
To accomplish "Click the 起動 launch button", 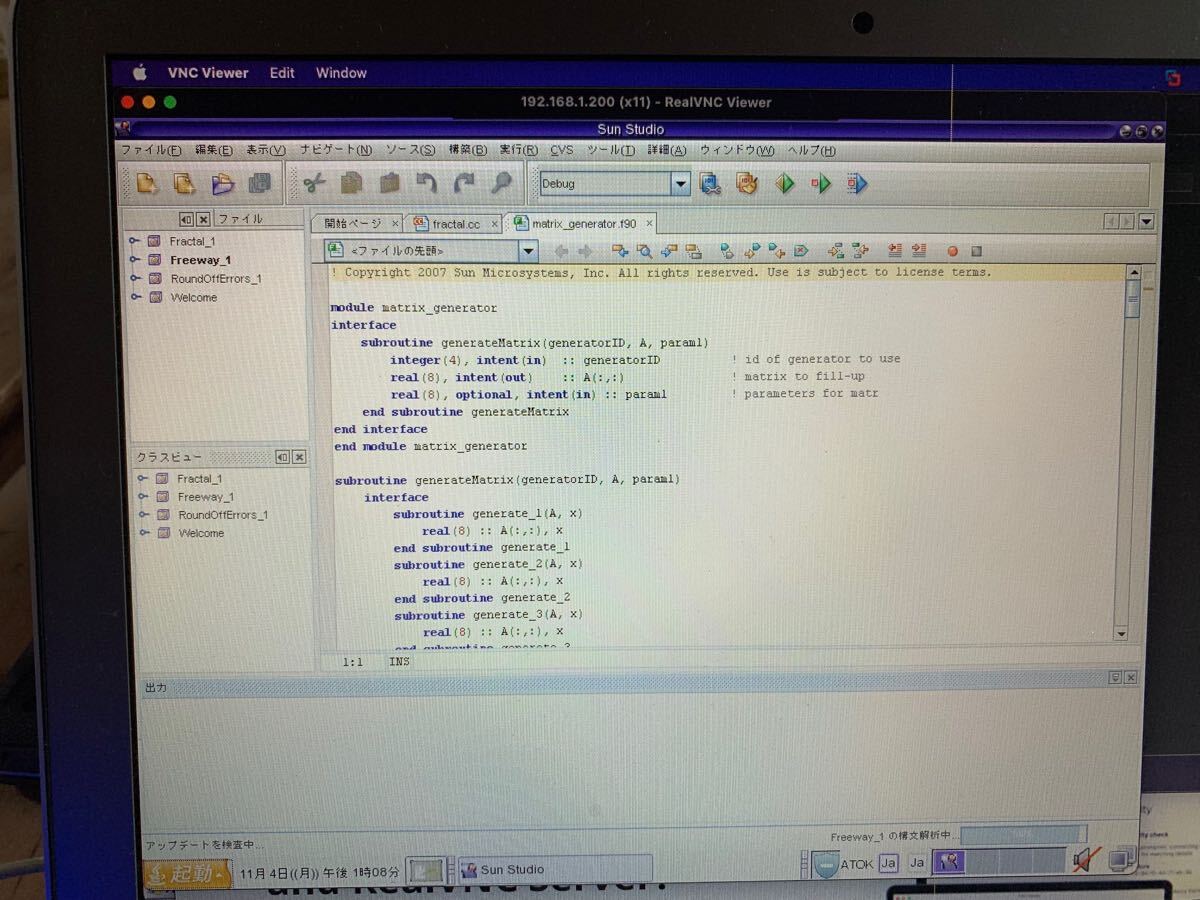I will [x=188, y=872].
